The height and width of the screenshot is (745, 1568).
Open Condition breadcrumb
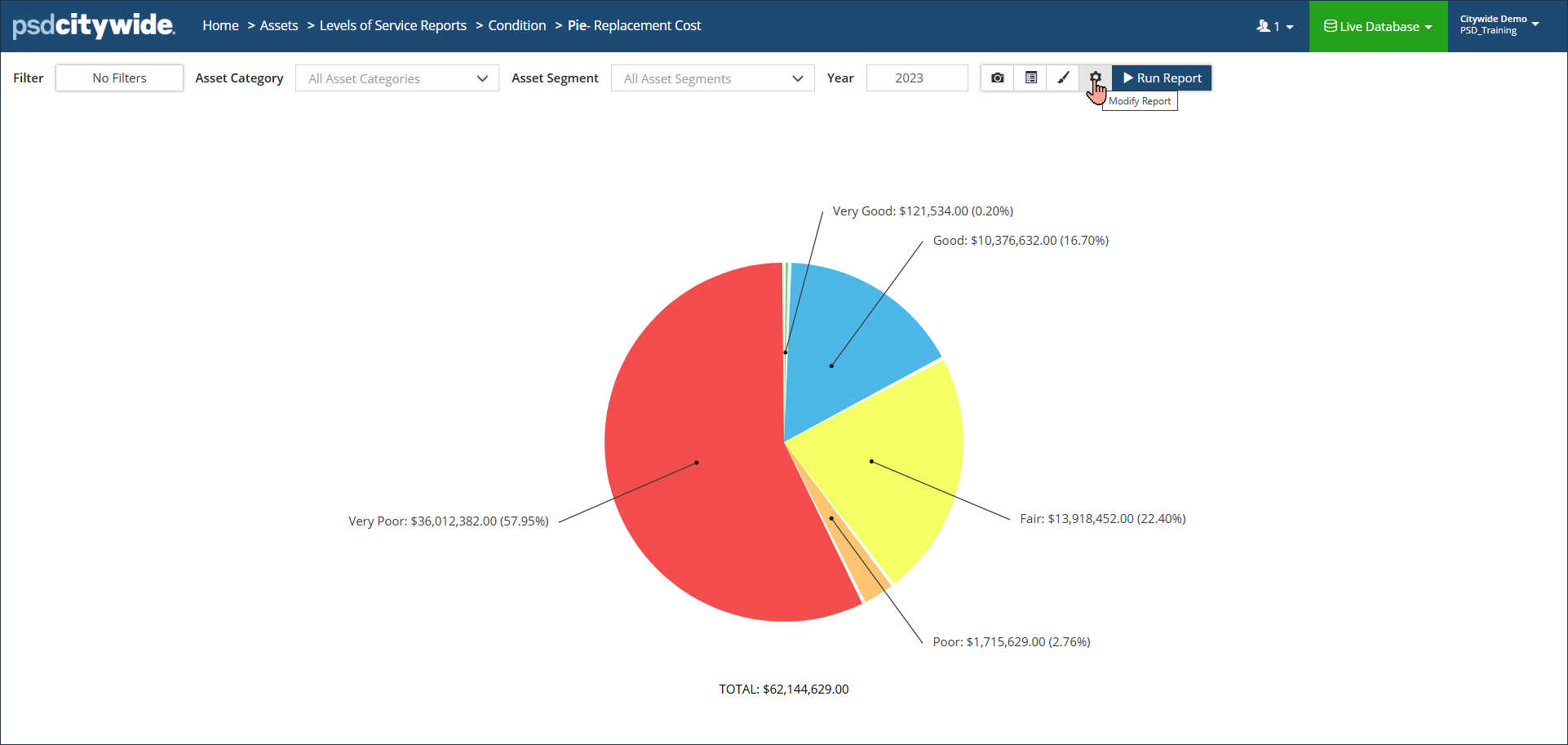click(x=517, y=25)
